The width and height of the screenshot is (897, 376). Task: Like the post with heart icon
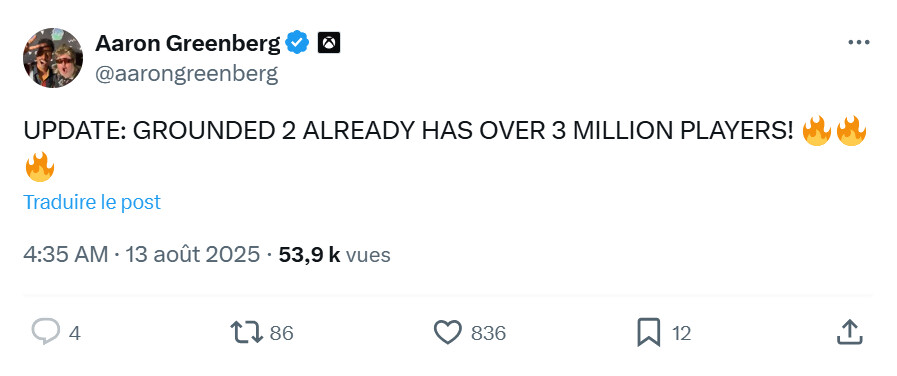448,332
